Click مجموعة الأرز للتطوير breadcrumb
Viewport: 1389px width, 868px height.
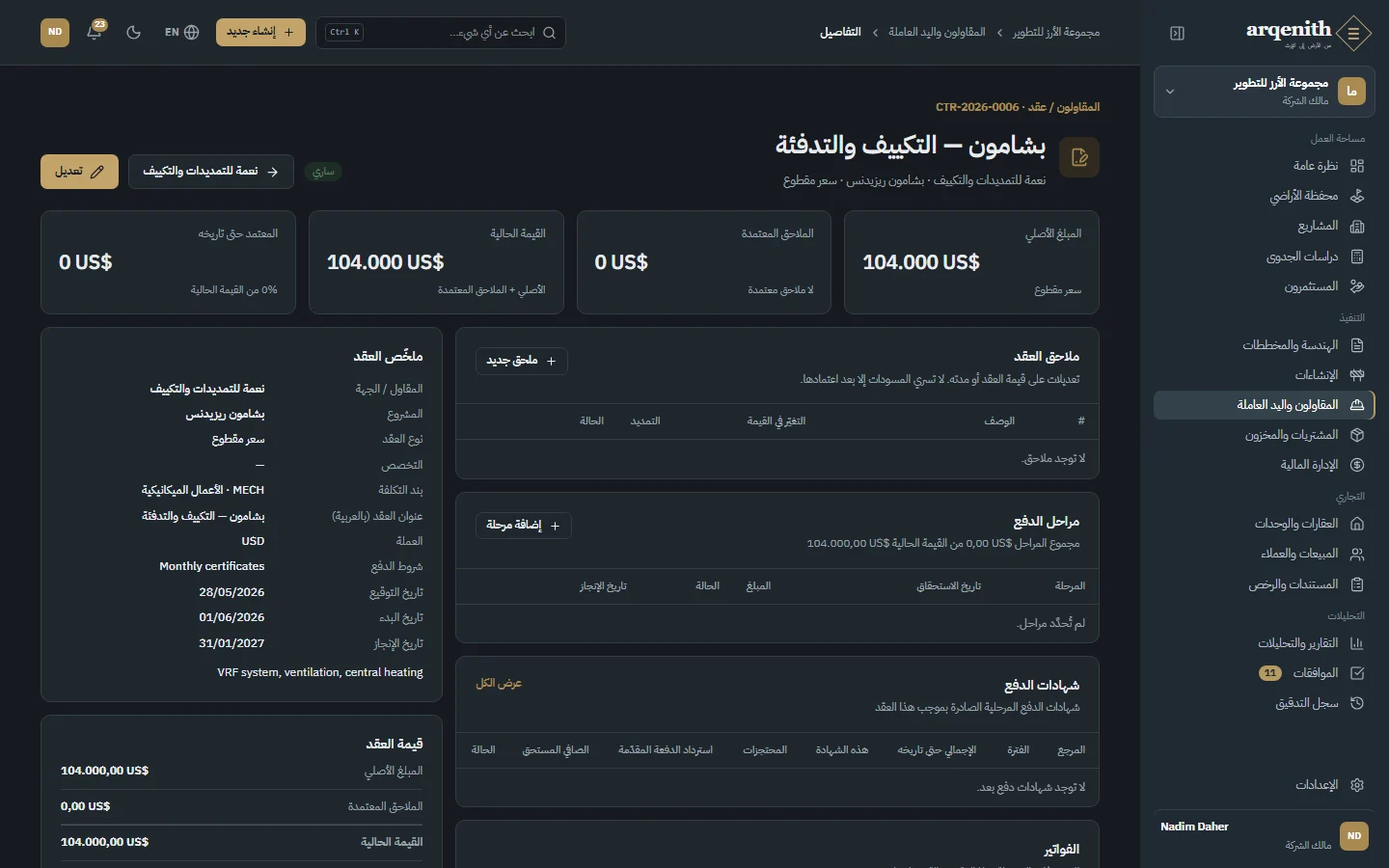pyautogui.click(x=1056, y=33)
